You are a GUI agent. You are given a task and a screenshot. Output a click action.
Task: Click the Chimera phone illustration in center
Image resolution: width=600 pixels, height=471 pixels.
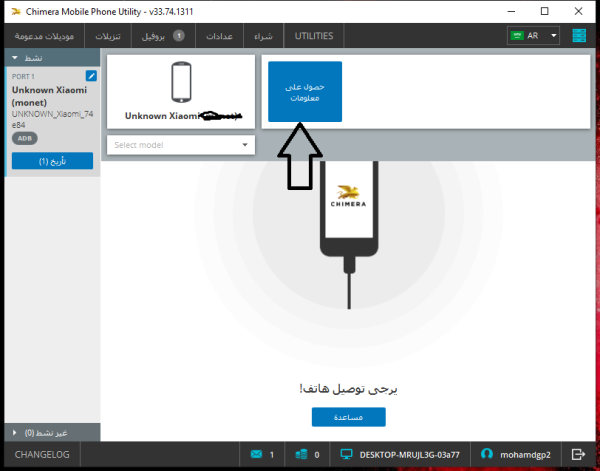coord(349,235)
